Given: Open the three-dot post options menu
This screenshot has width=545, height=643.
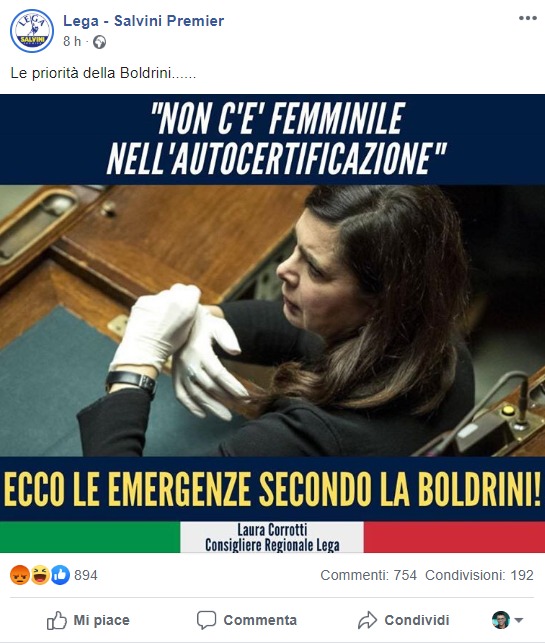Looking at the screenshot, I should (x=527, y=18).
